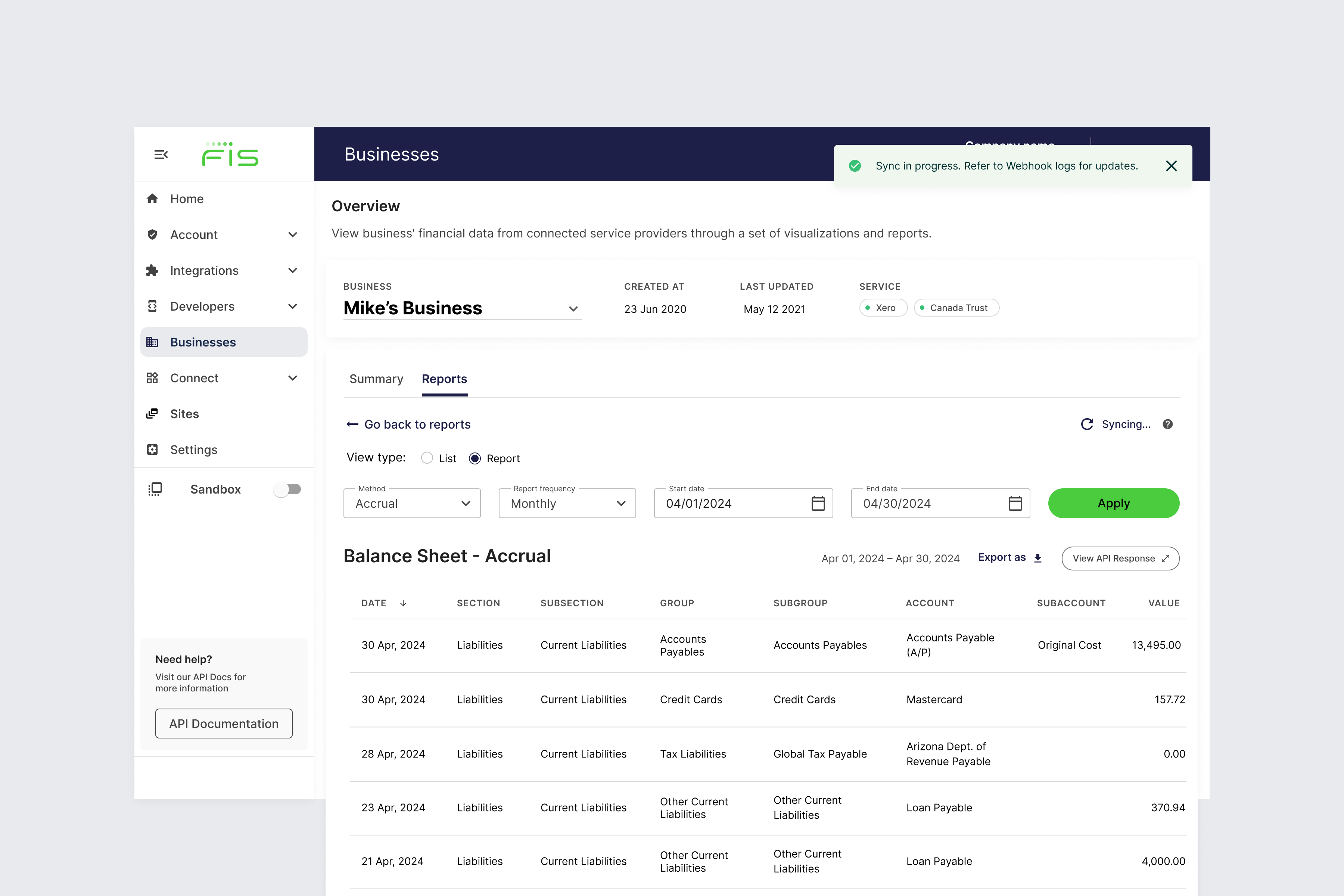Viewport: 1344px width, 896px height.
Task: Open the start date calendar icon
Action: click(818, 503)
